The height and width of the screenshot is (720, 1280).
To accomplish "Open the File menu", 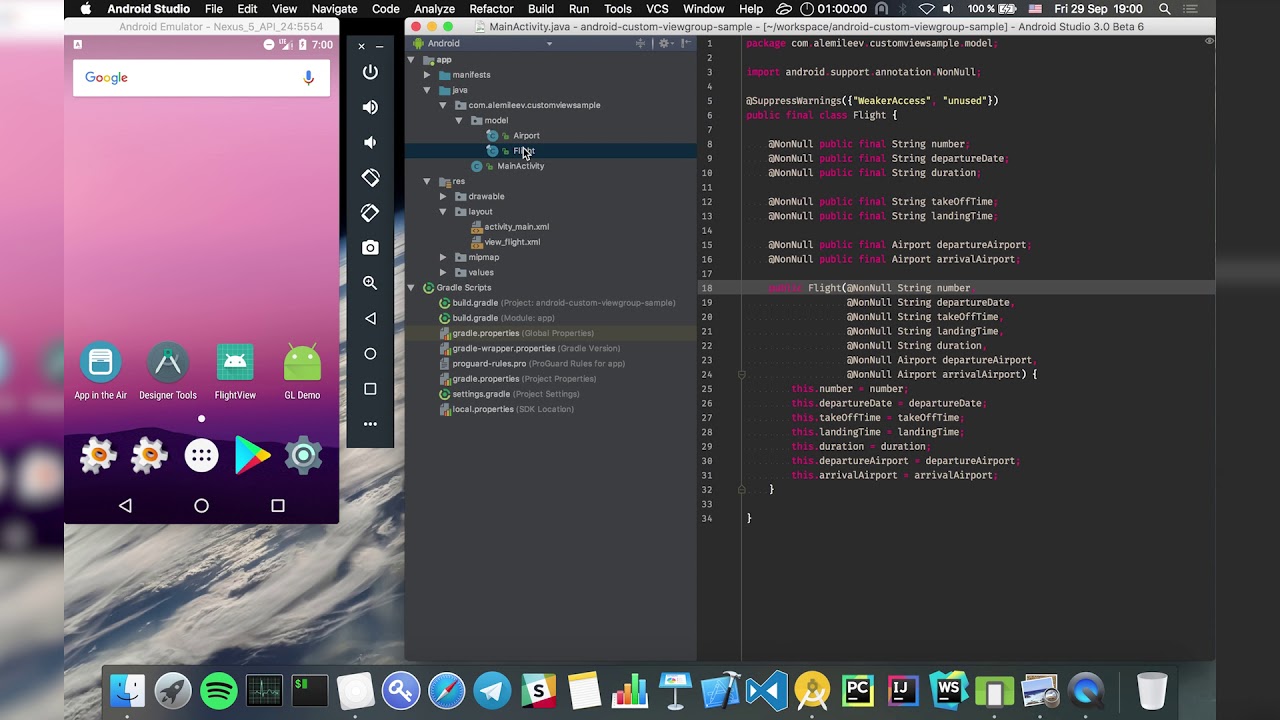I will (x=214, y=9).
